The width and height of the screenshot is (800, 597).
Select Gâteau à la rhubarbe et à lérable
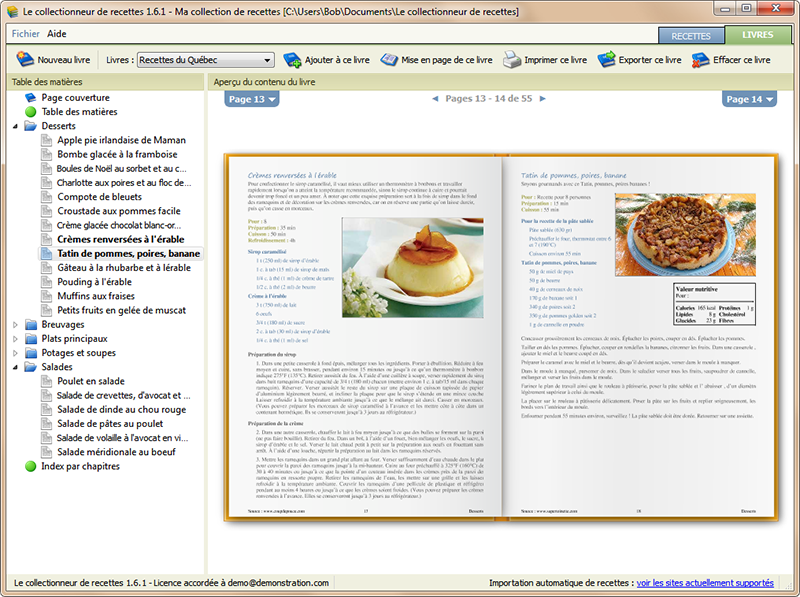pos(124,268)
